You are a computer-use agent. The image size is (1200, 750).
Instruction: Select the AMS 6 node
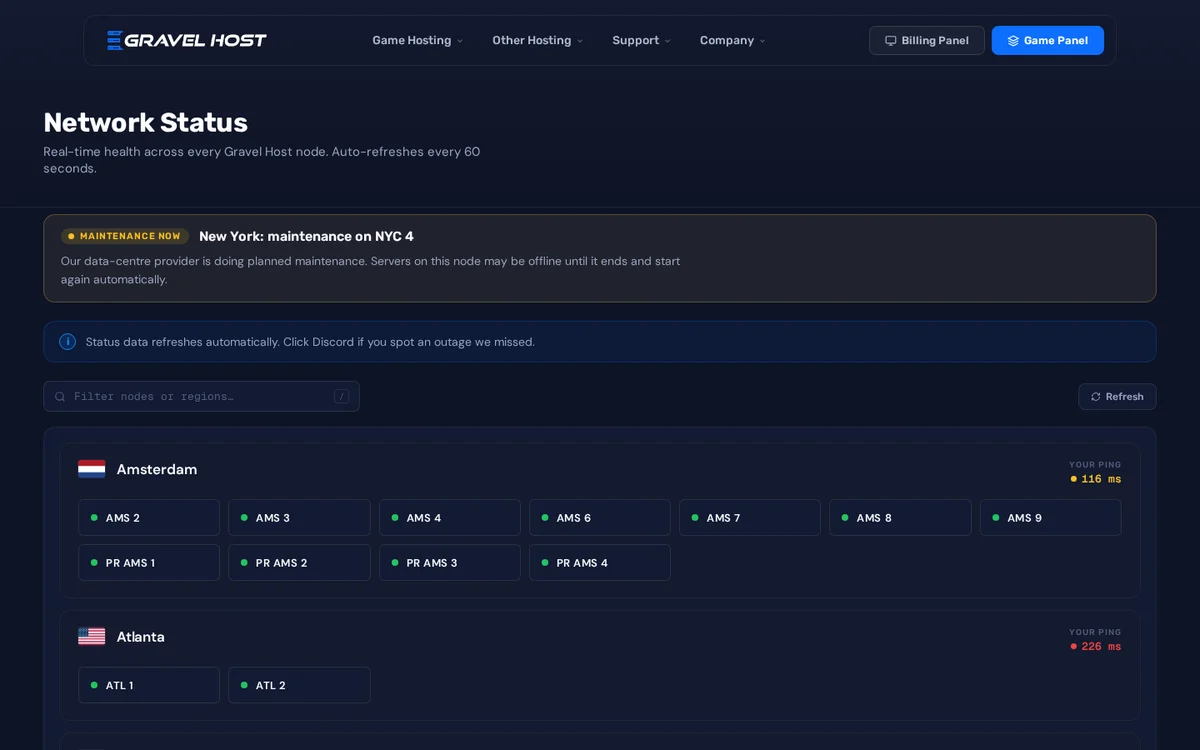click(600, 518)
